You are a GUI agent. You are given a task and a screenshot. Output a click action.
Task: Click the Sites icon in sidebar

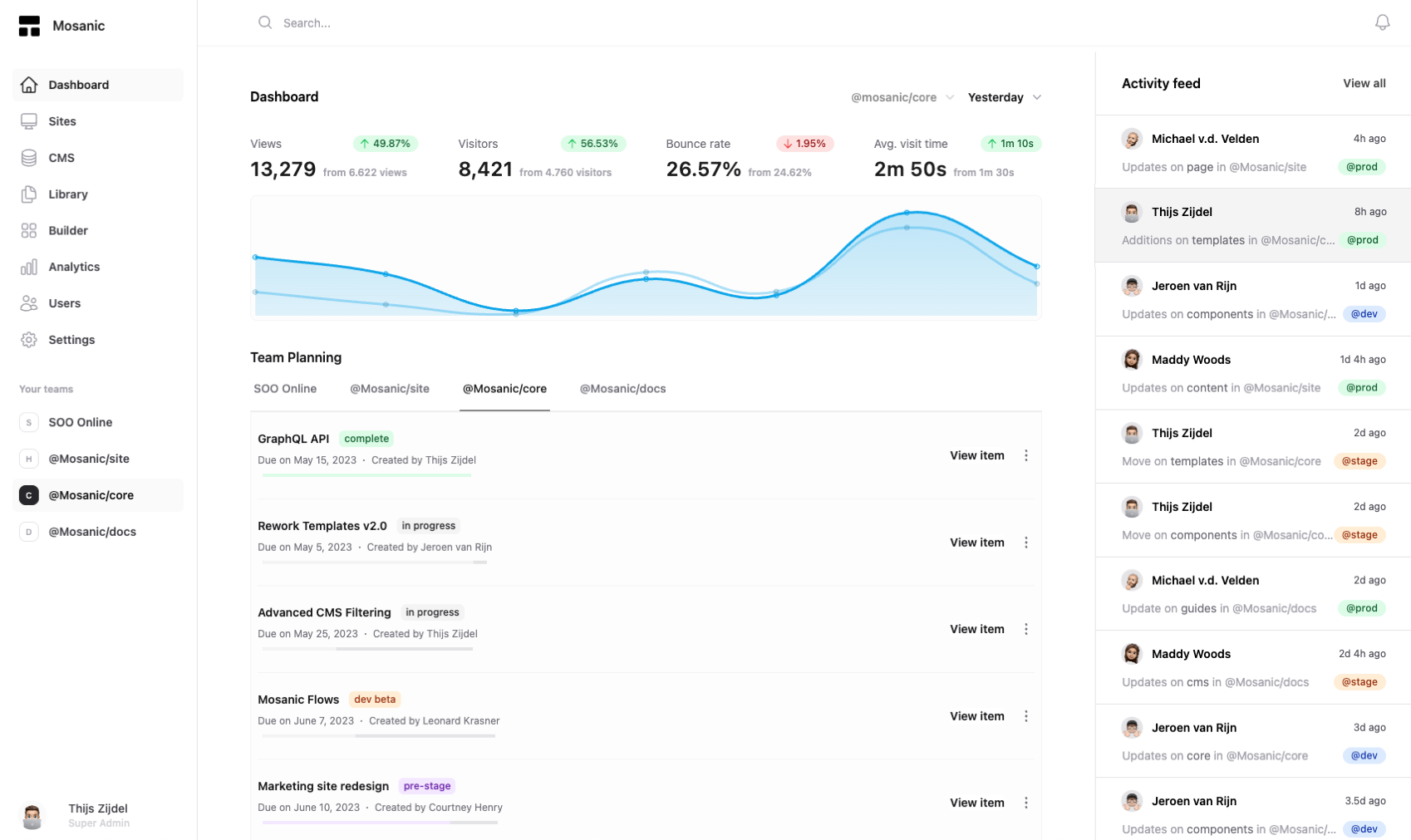[29, 121]
